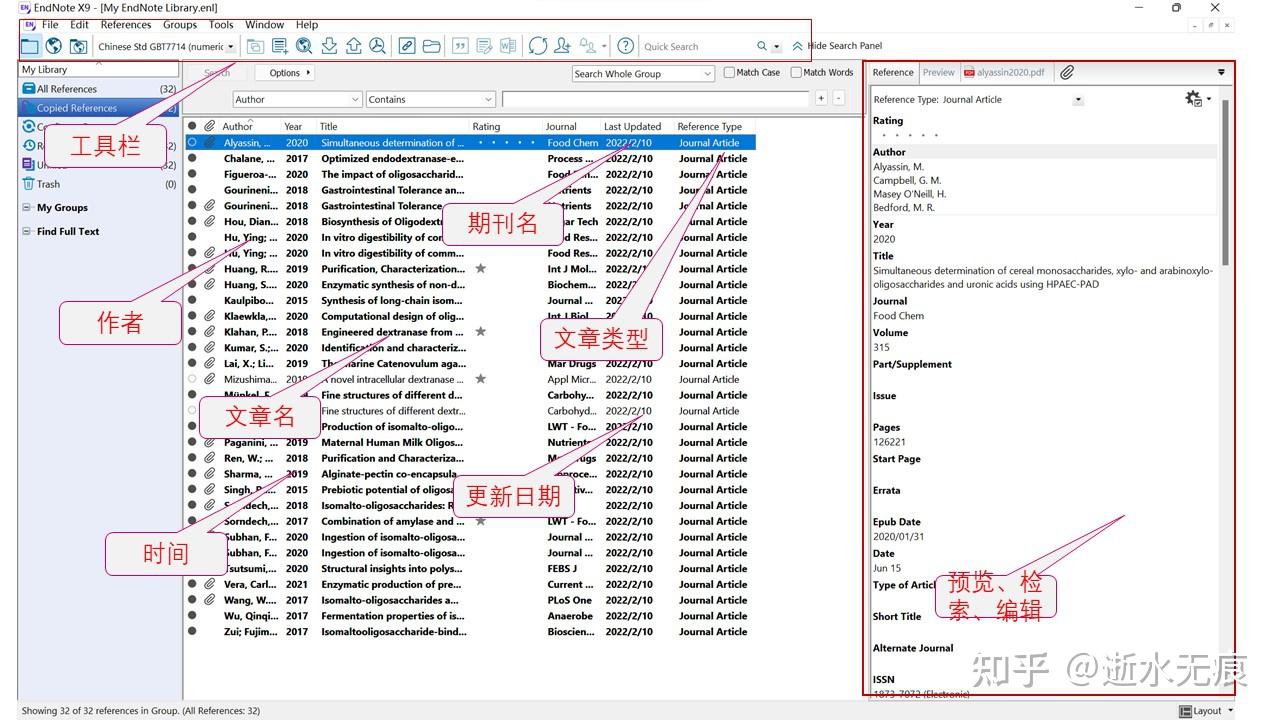
Task: Click Hide Search Panel
Action: click(x=837, y=46)
